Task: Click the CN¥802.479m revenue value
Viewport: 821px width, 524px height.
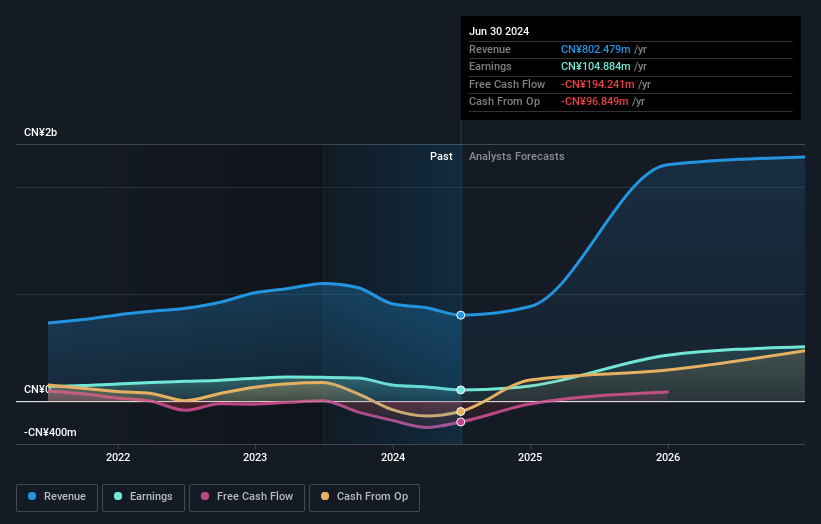Action: point(596,49)
